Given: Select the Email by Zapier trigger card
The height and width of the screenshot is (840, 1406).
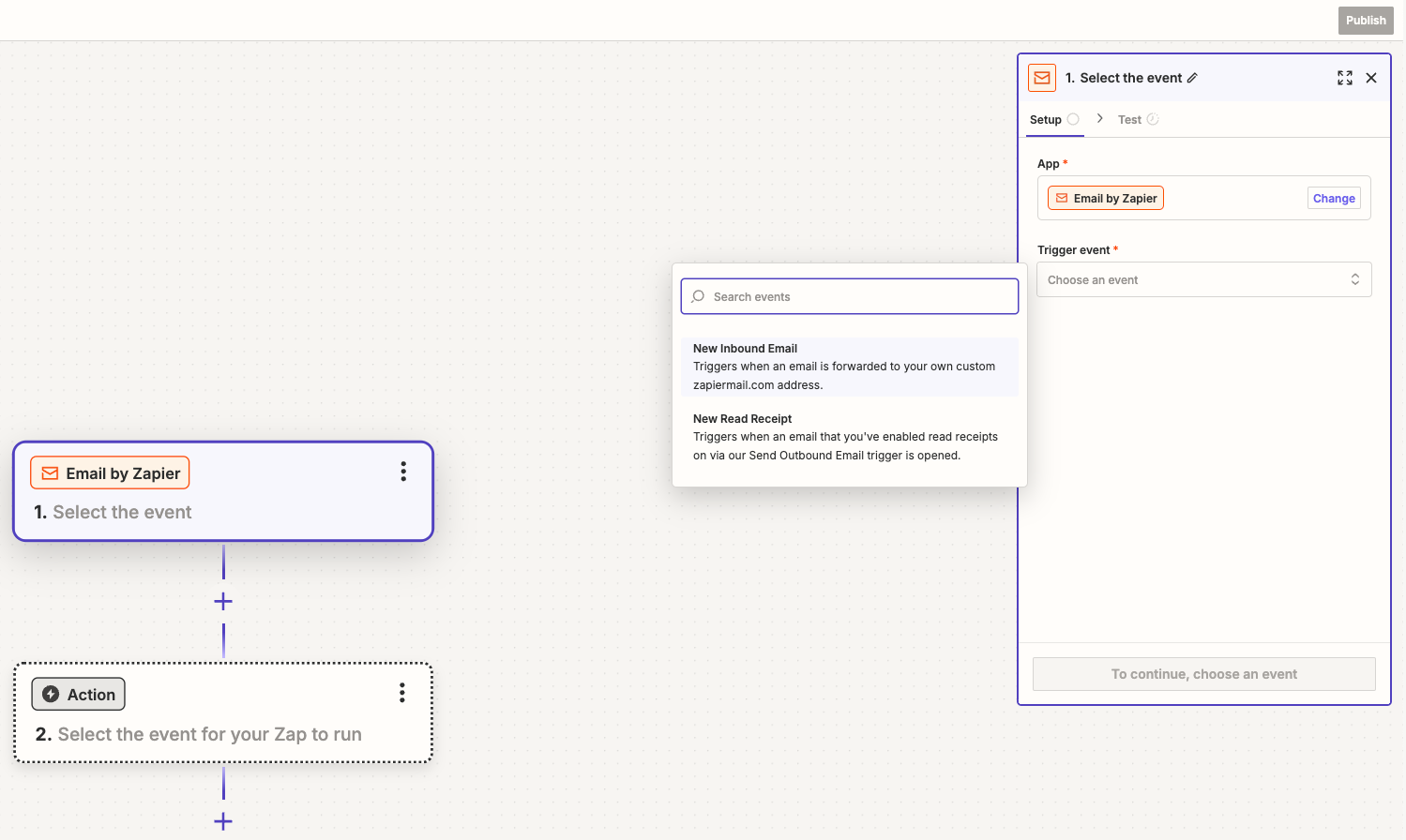Looking at the screenshot, I should (x=223, y=511).
